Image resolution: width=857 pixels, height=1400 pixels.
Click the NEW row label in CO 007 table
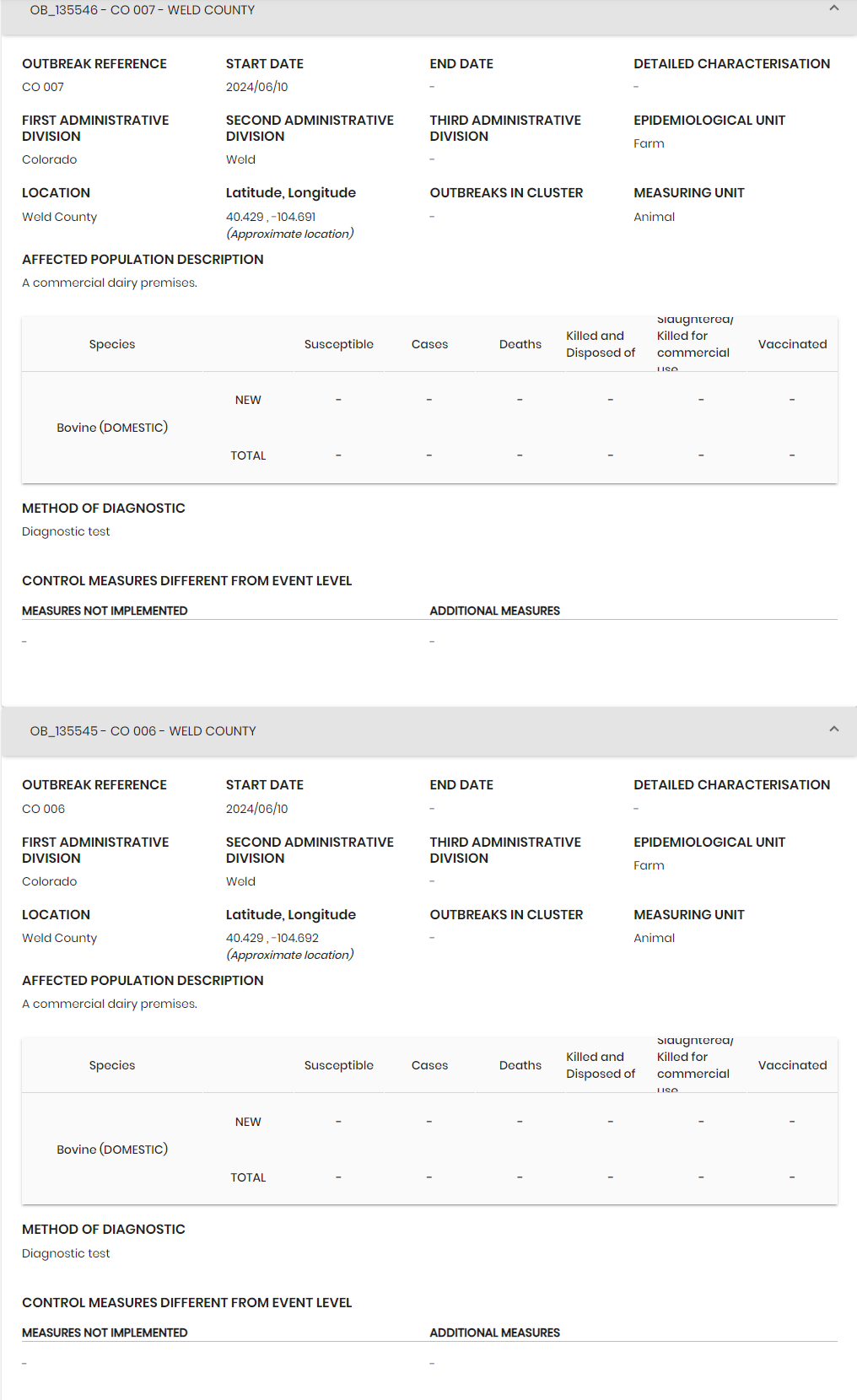click(x=248, y=400)
